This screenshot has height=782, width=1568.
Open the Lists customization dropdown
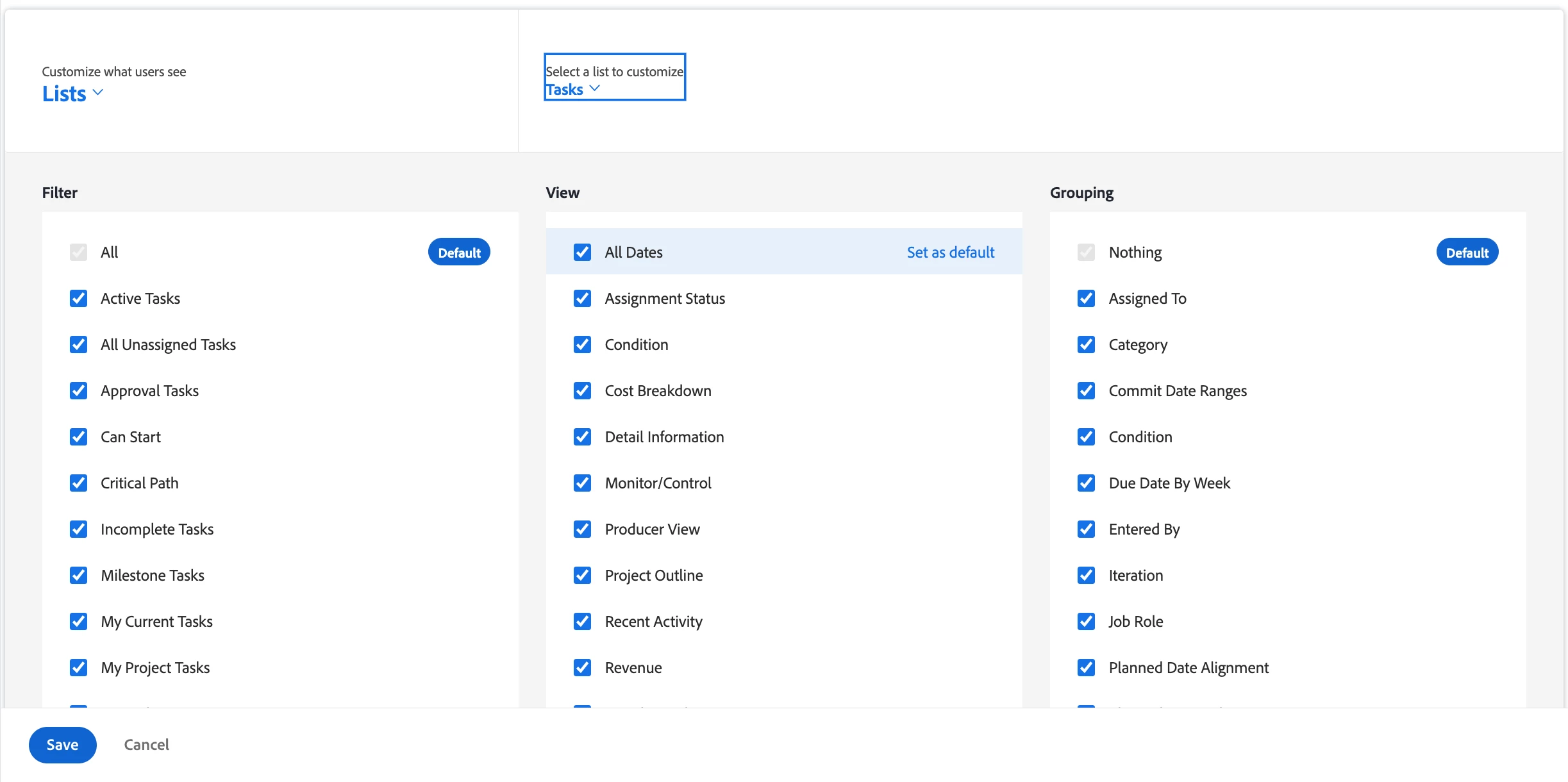coord(64,94)
